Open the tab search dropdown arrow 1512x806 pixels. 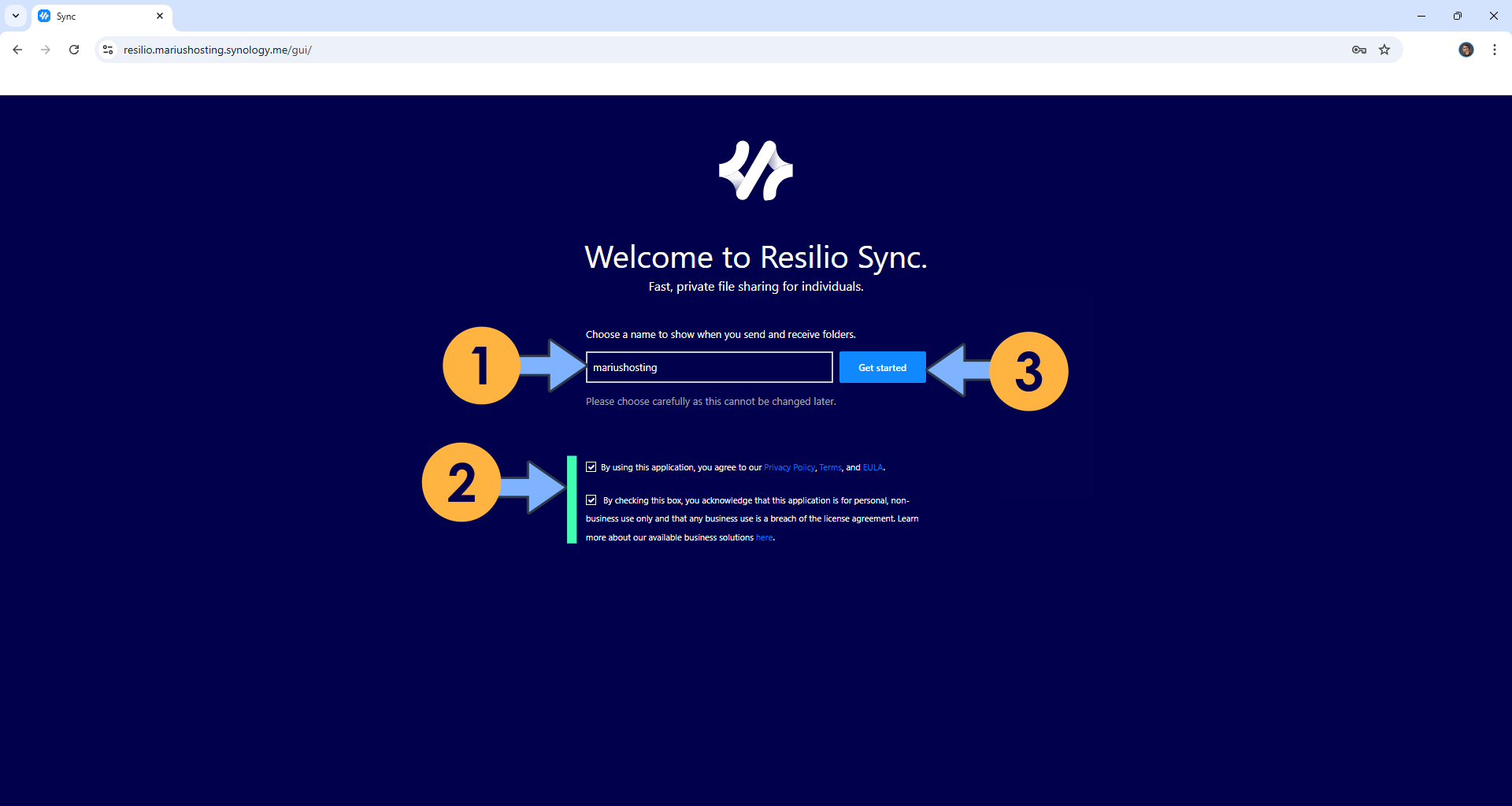tap(16, 16)
